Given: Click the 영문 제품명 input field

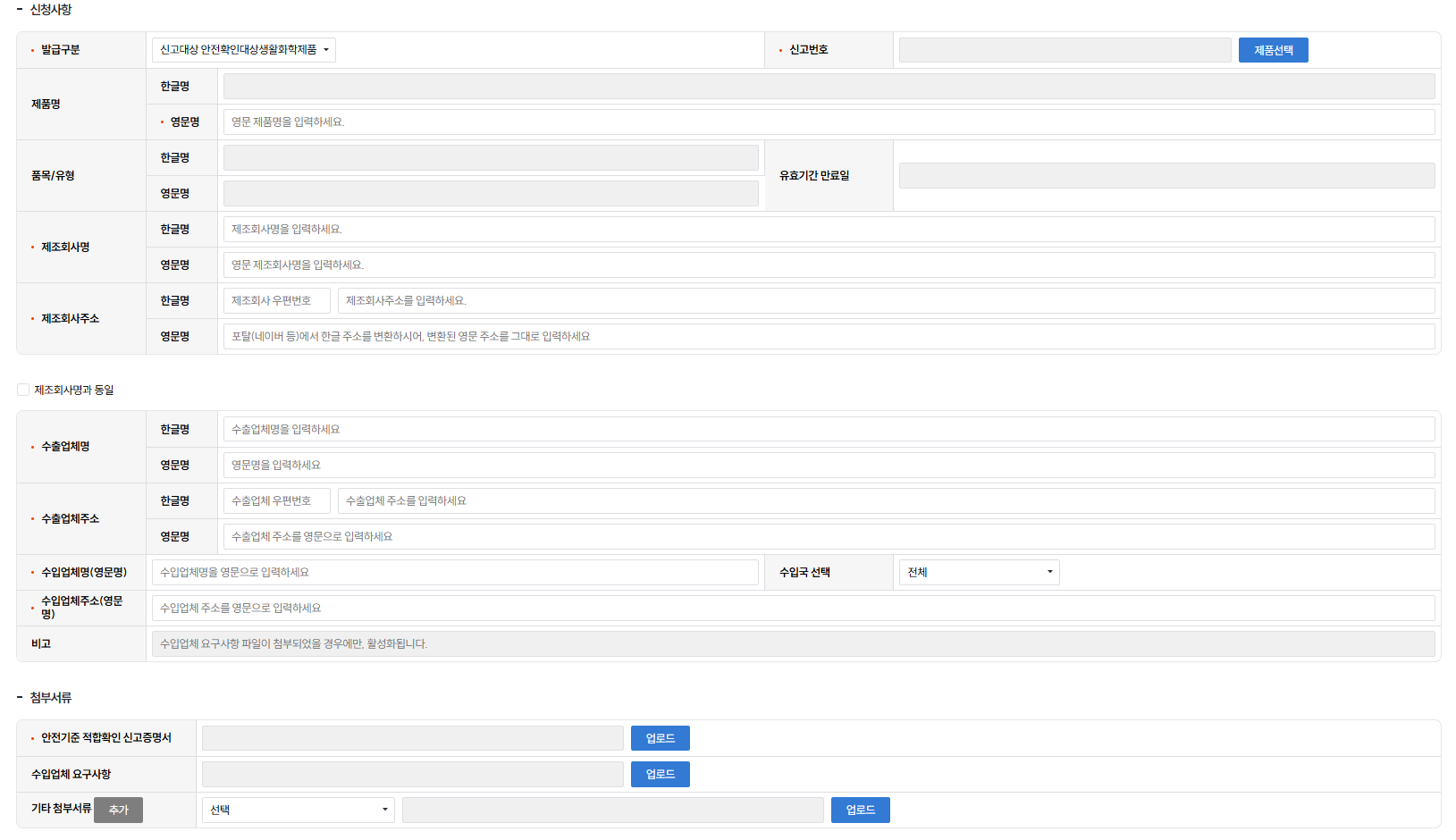Looking at the screenshot, I should [x=829, y=122].
